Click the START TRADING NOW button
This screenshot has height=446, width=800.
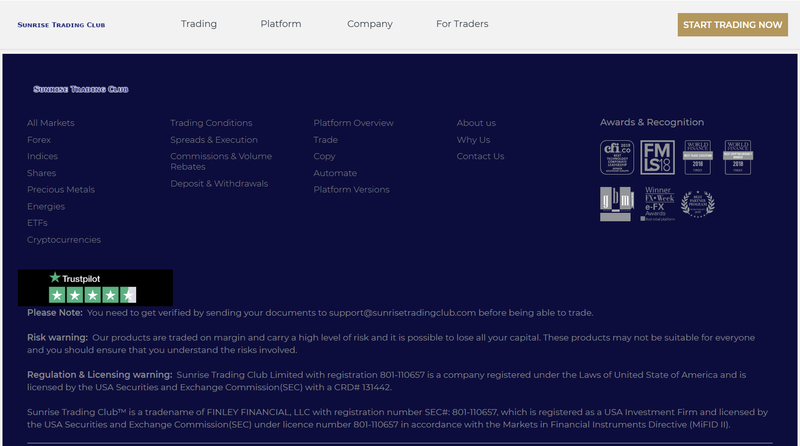[x=733, y=24]
